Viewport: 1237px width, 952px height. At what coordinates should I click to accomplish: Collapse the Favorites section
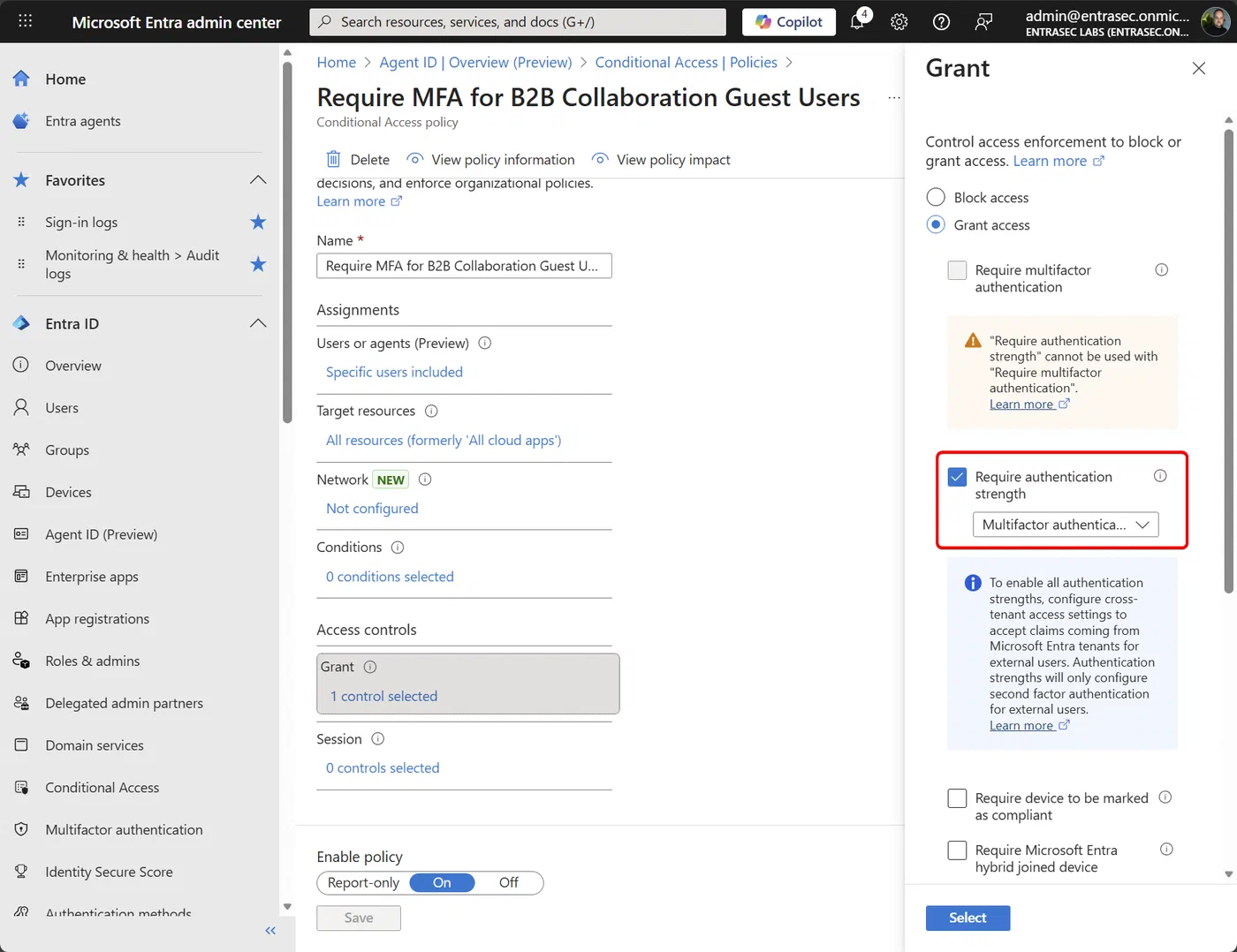(258, 180)
